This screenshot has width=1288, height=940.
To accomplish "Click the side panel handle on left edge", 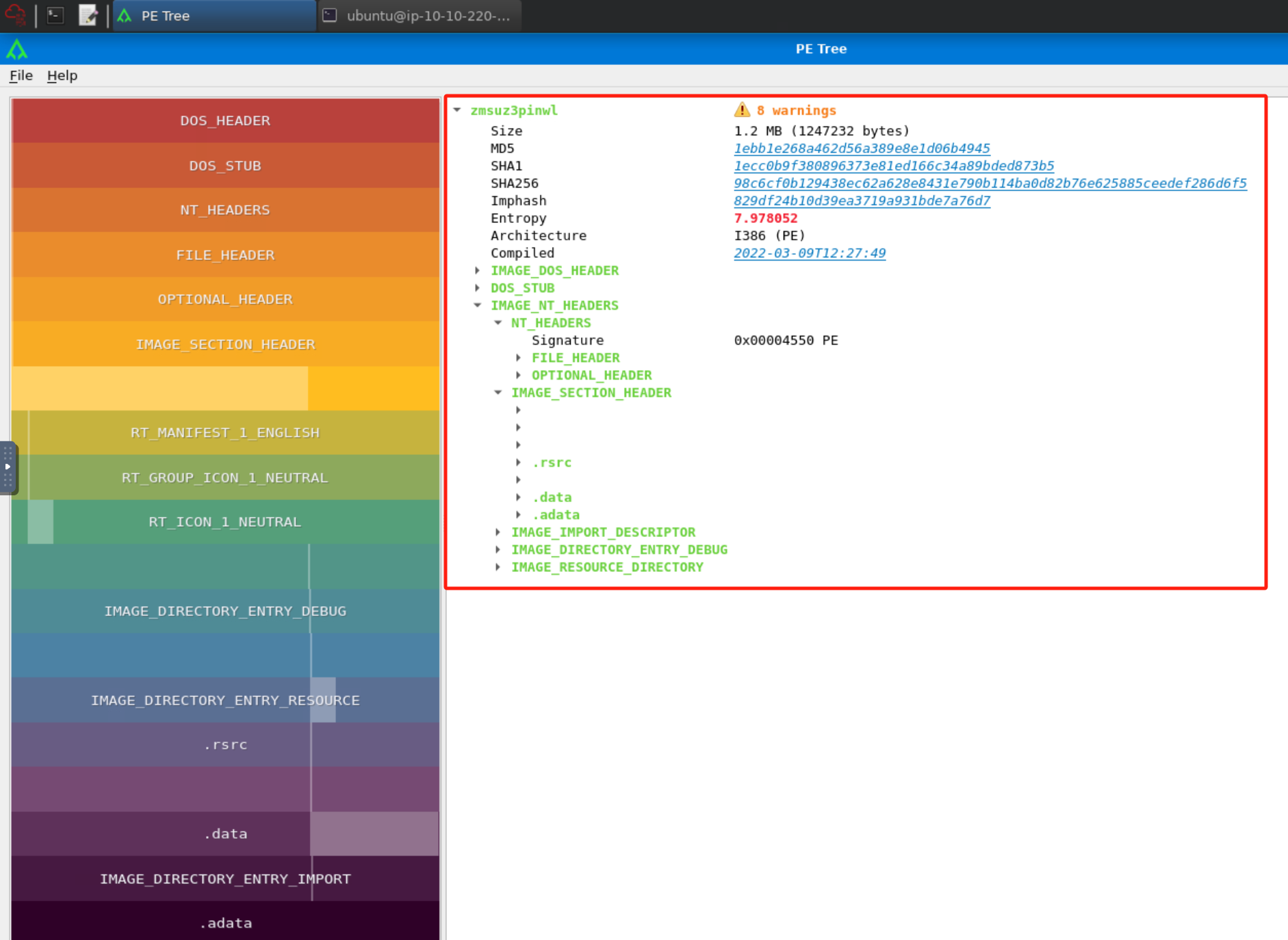I will (8, 467).
